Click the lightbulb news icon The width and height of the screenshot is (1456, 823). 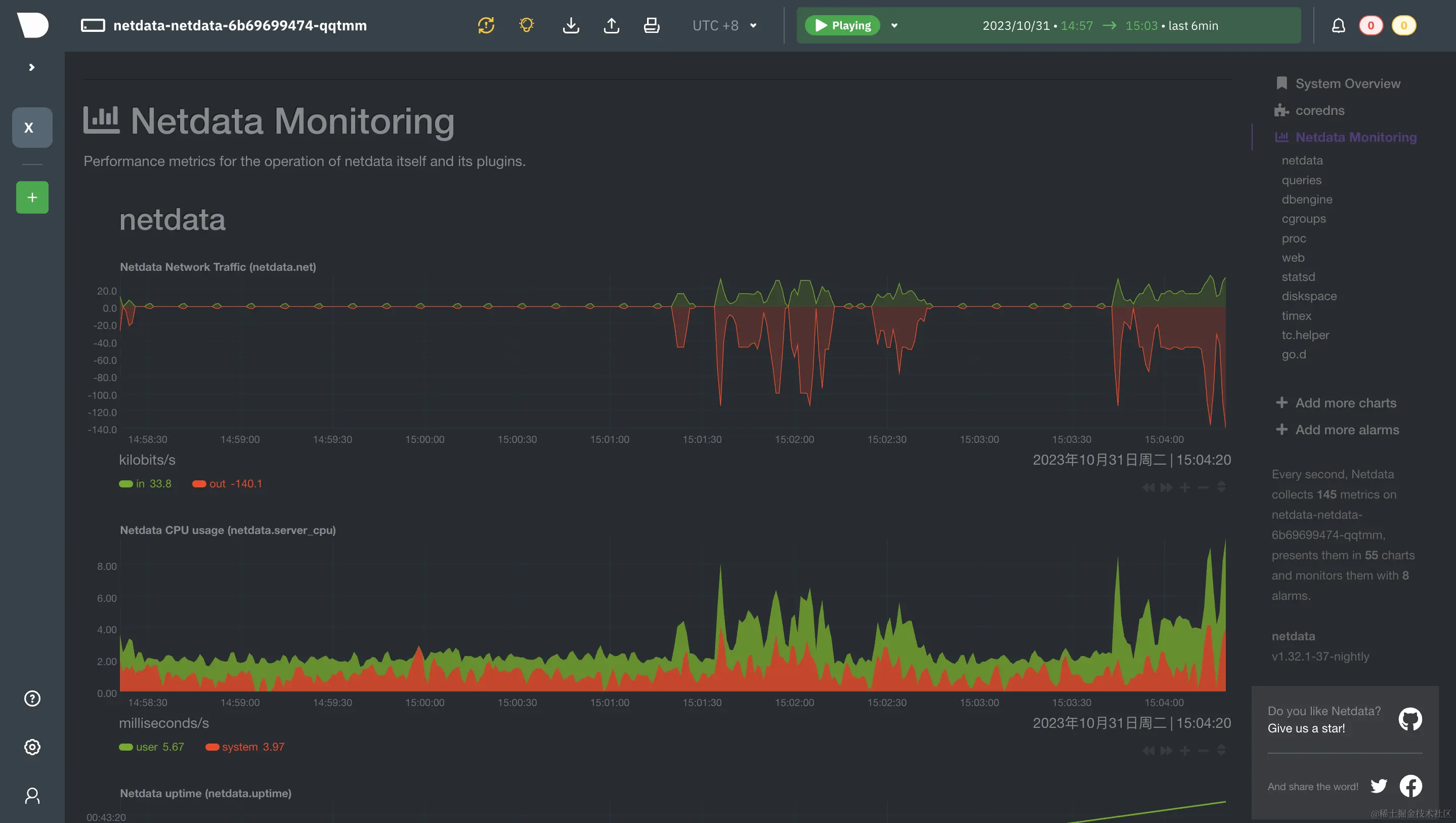point(526,25)
